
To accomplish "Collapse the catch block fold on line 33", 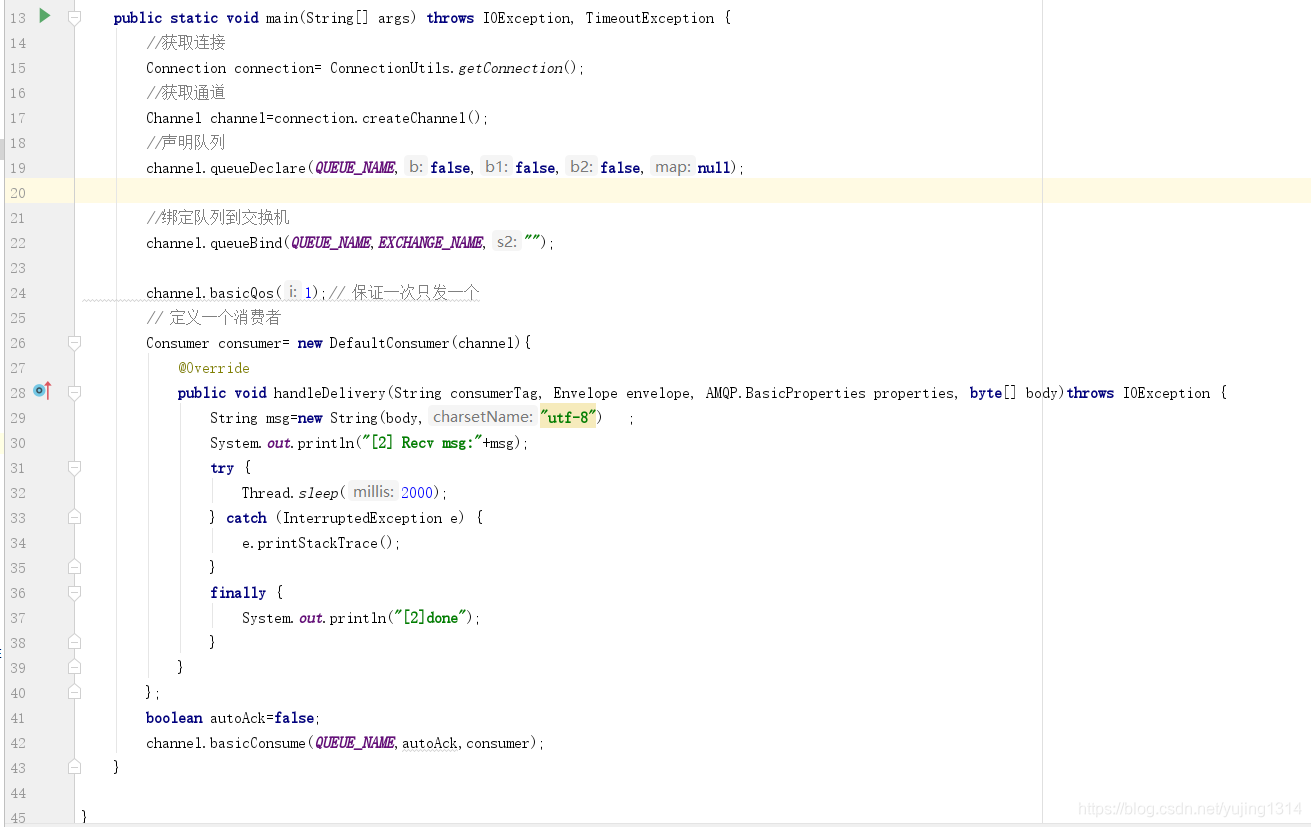I will [x=74, y=518].
